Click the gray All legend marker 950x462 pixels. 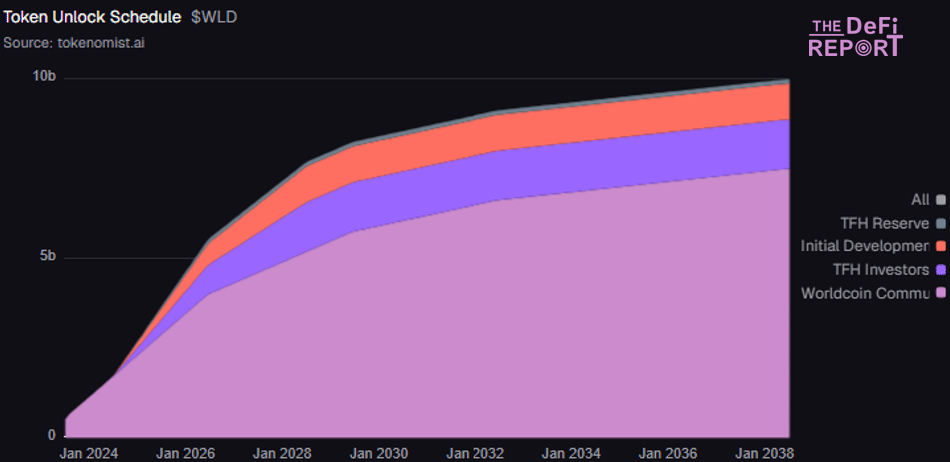point(940,200)
